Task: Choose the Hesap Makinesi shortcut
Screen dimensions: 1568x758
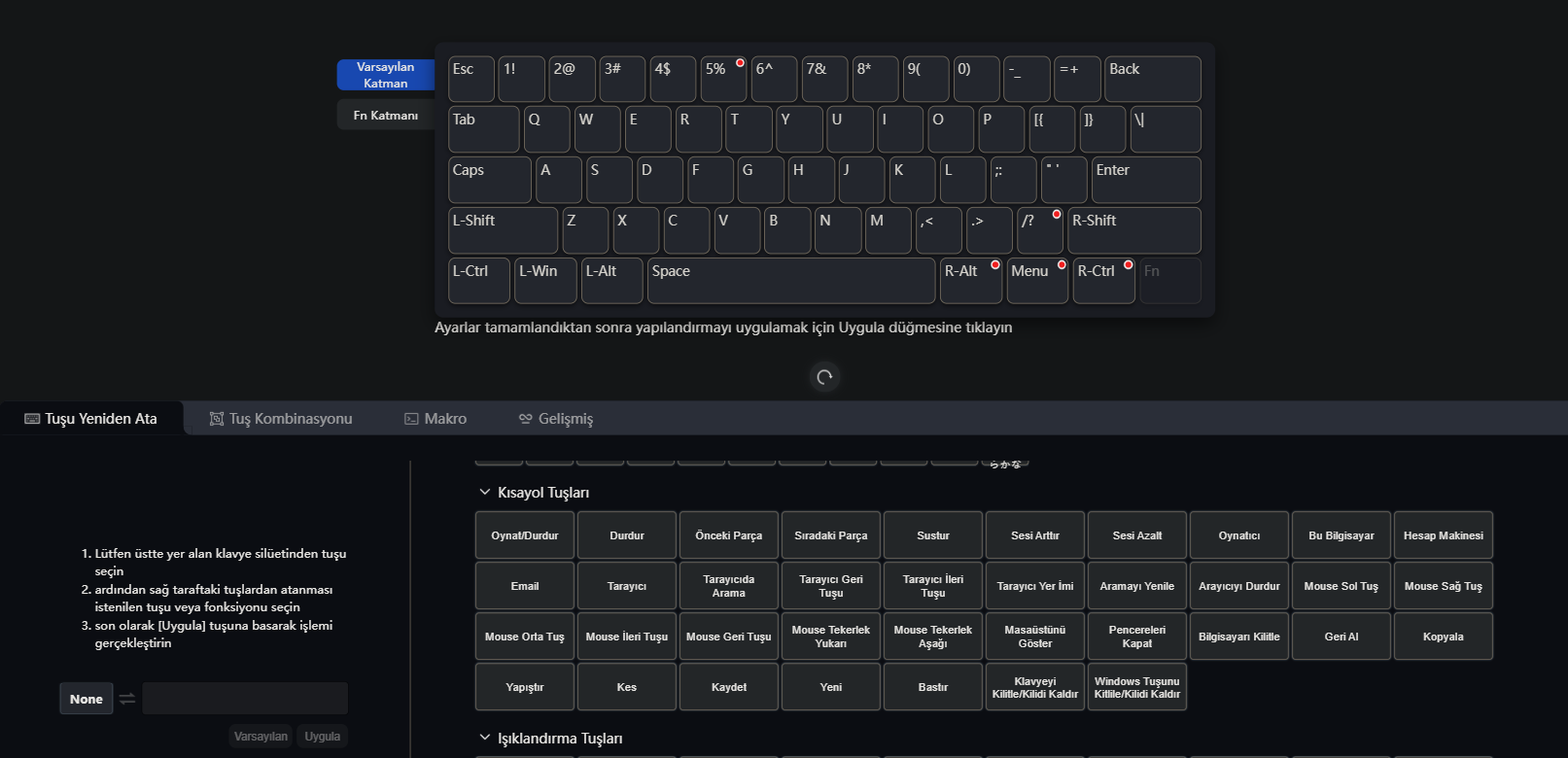Action: pos(1443,535)
